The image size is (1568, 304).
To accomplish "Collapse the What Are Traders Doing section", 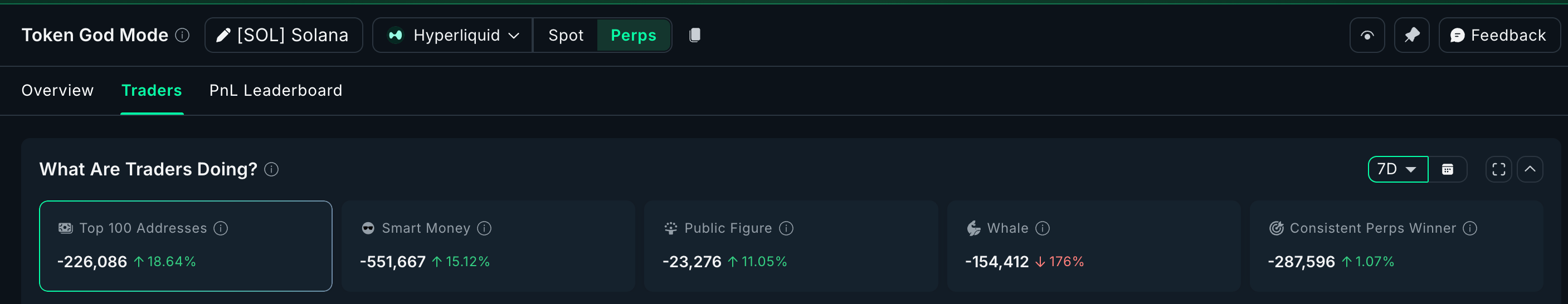I will tap(1530, 169).
